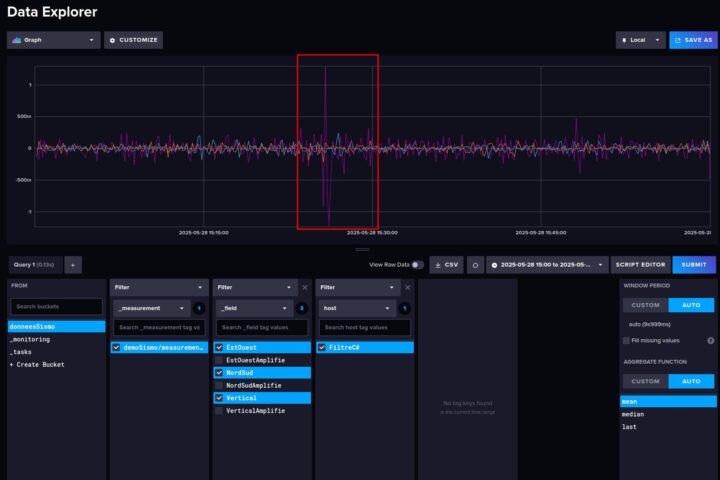Check the VerticalAmplifie field
720x480 pixels.
tap(219, 411)
